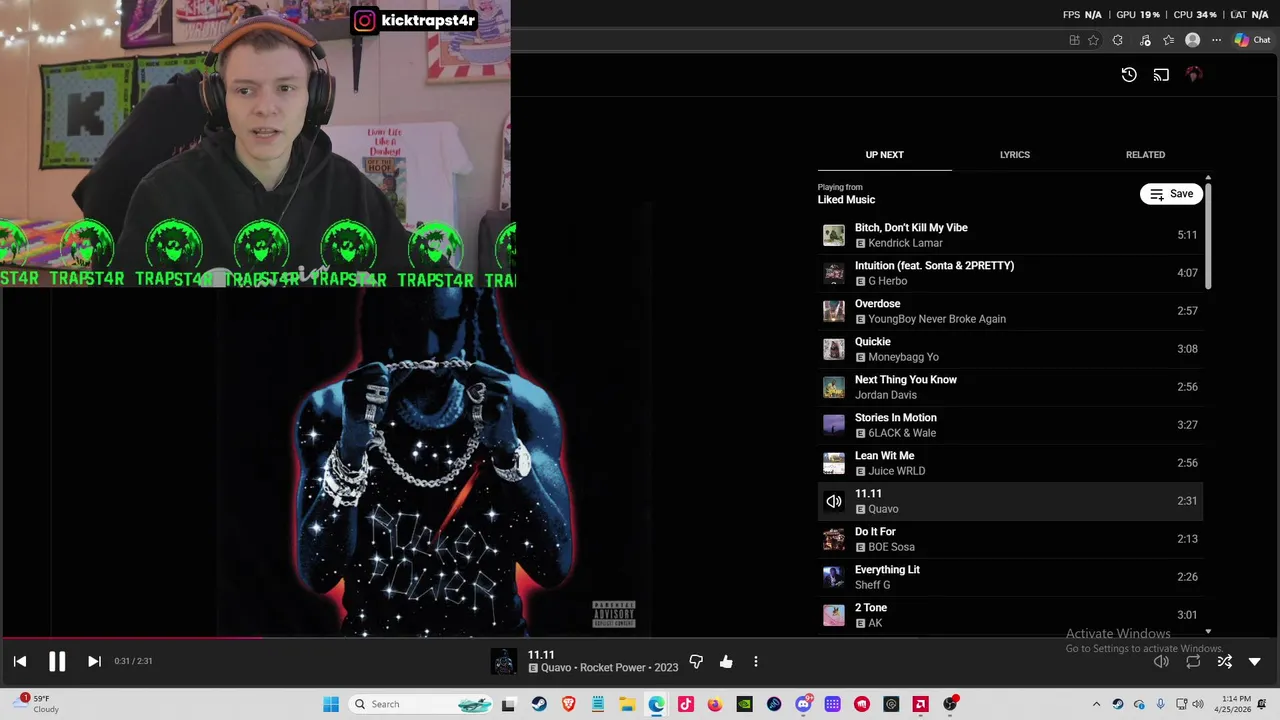Open the browser profile icon
Screen dimensions: 1280x720
click(1192, 40)
